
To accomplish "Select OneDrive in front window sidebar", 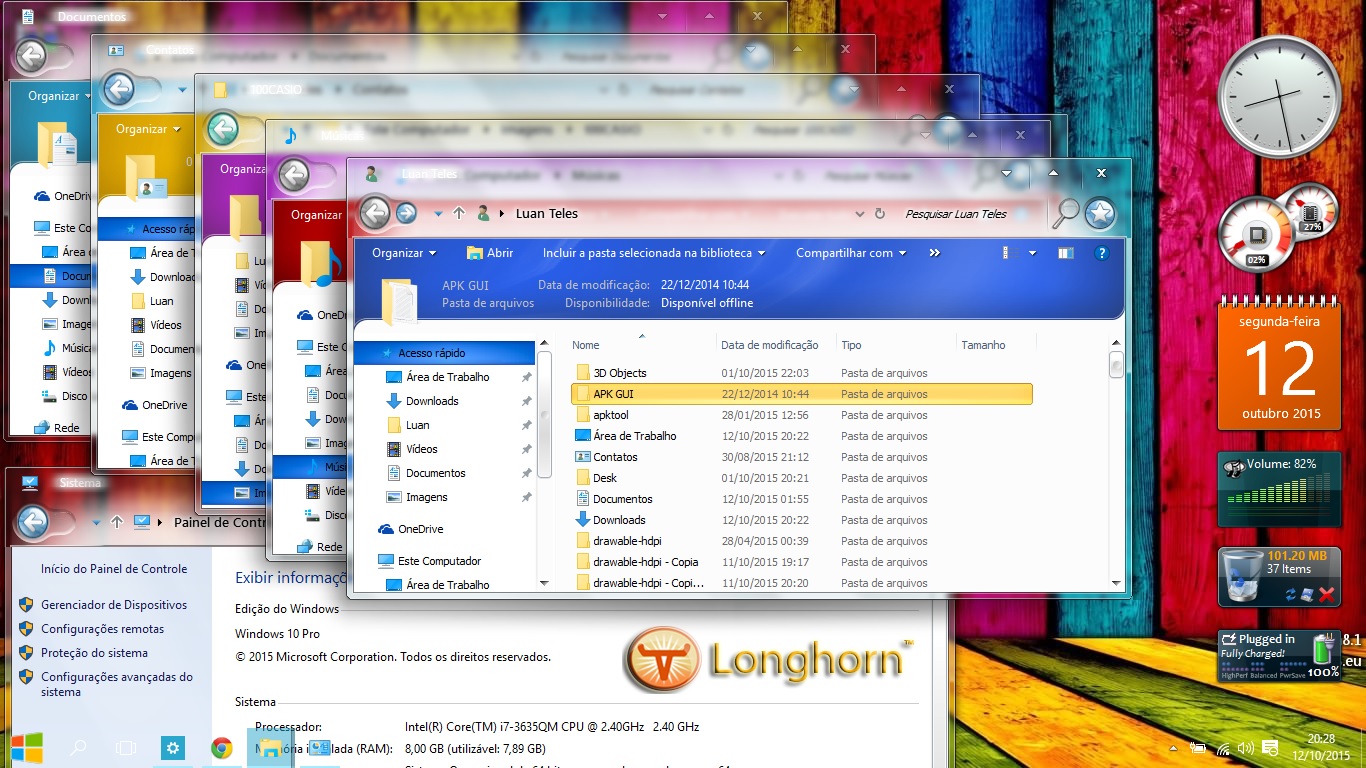I will (420, 529).
